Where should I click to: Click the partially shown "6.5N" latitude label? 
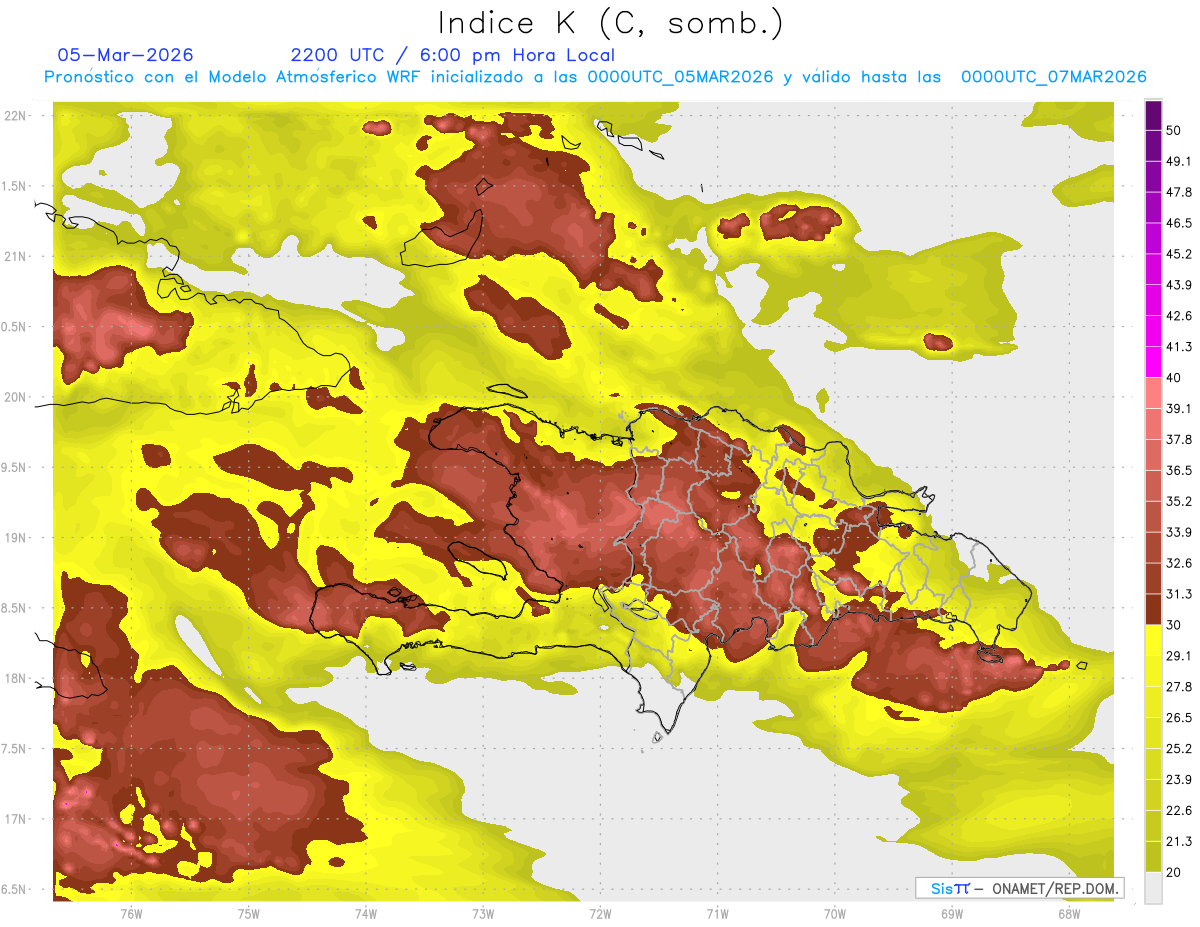(15, 890)
